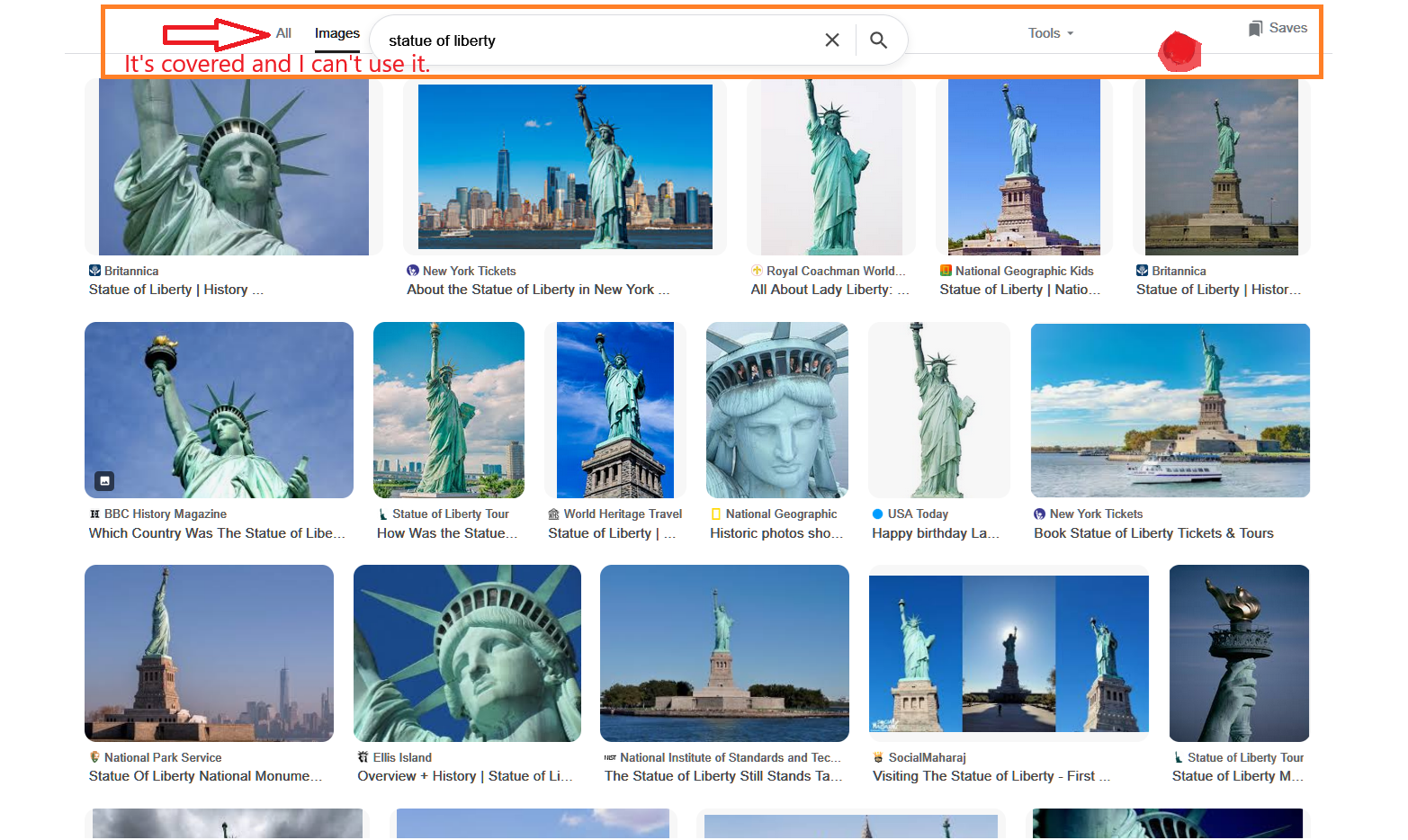This screenshot has height=840, width=1408.
Task: Open the torch image above 'Statue of Liberty M...'
Action: click(x=1239, y=653)
